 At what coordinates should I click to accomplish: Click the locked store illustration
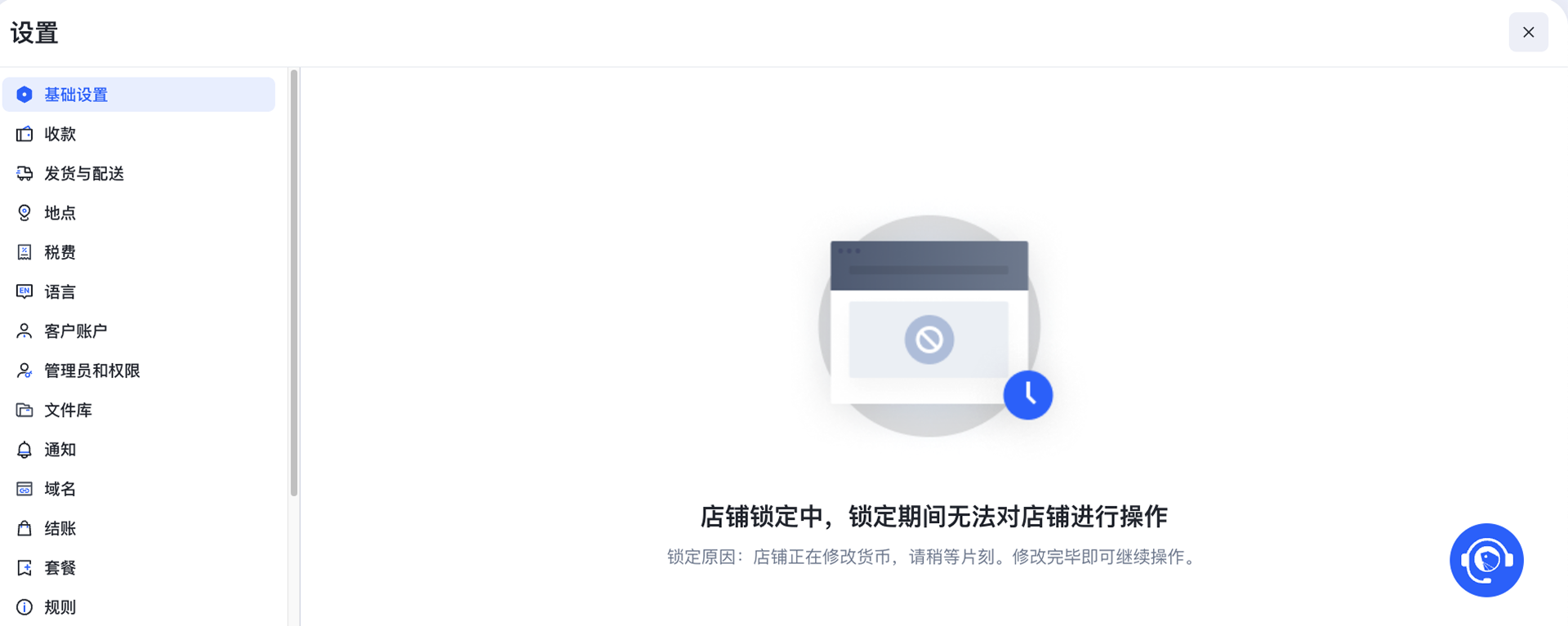[x=934, y=326]
